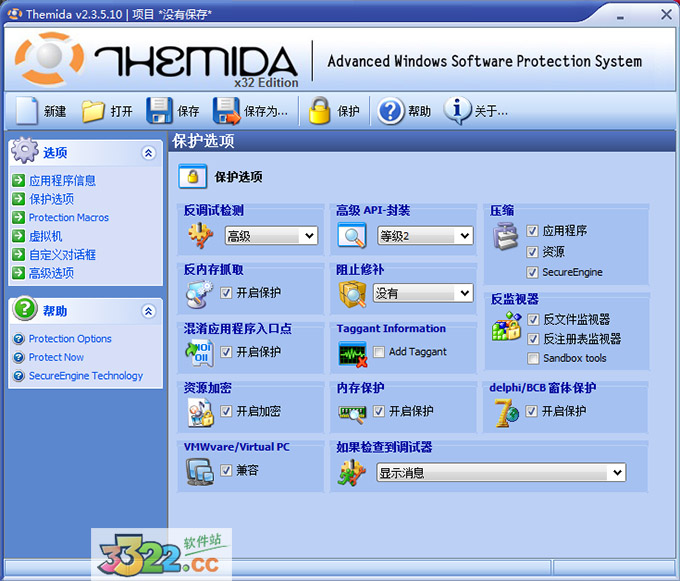Click the 反调试检测 anti-debugger gear icon
The image size is (680, 581).
(200, 235)
